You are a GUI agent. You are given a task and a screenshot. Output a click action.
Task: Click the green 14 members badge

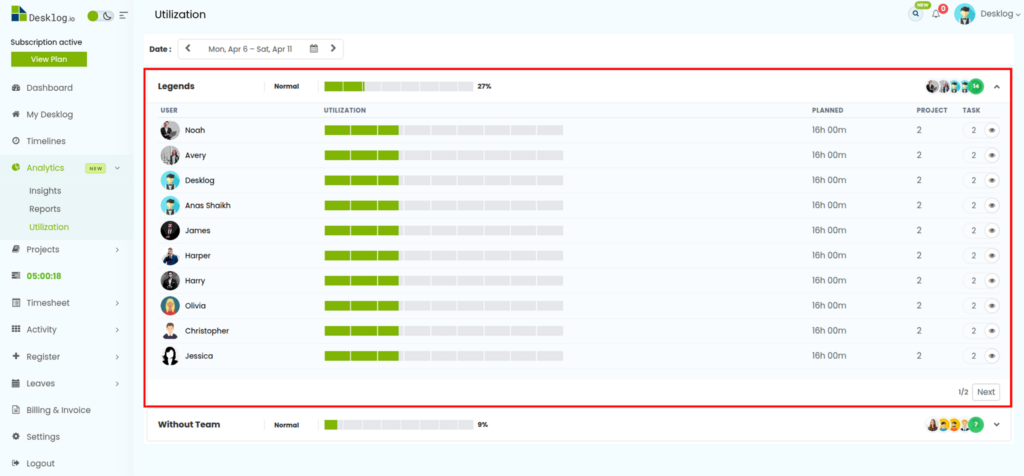coord(976,86)
